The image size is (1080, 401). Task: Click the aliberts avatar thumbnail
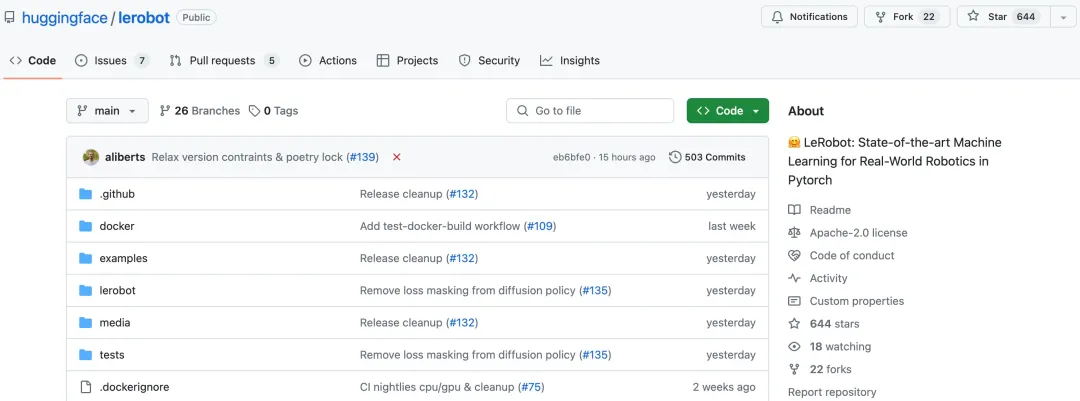tap(91, 157)
